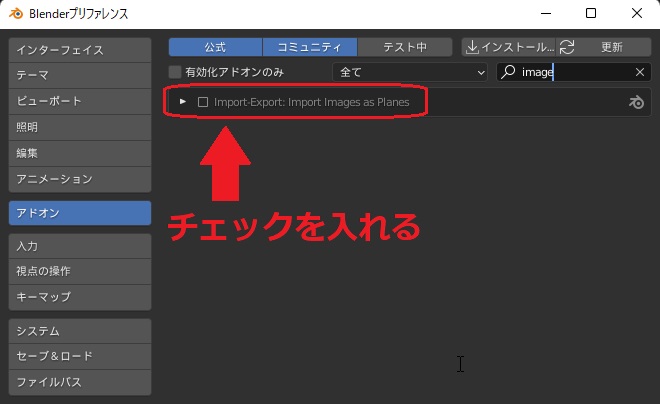
Task: Go to the 編集 section
Action: [80, 153]
